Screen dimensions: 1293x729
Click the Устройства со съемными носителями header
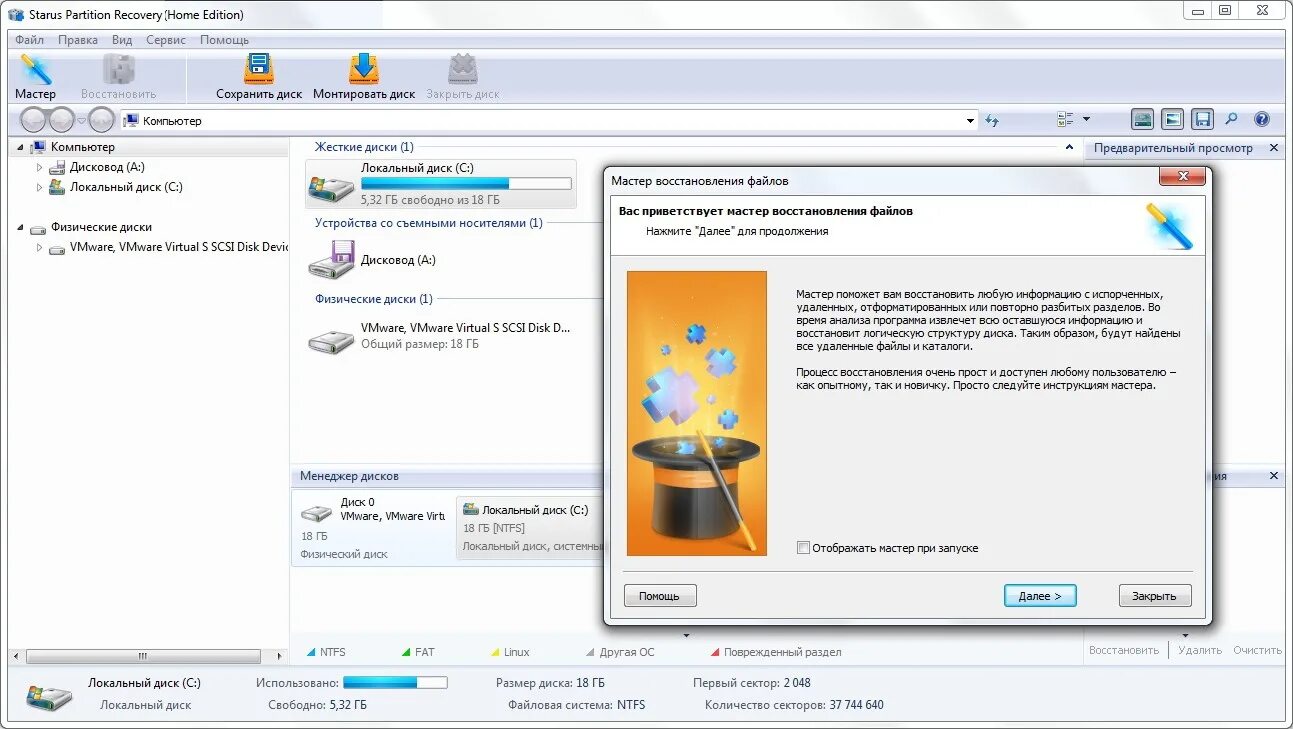click(428, 223)
